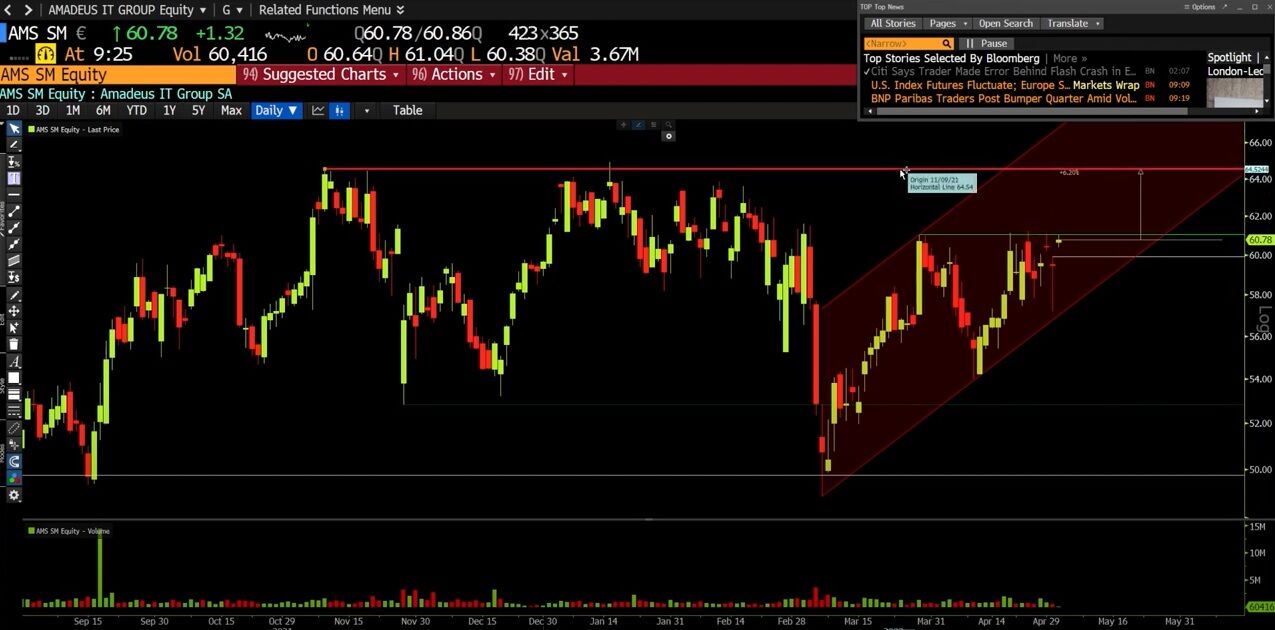
Task: Open the Edit dropdown
Action: [537, 75]
